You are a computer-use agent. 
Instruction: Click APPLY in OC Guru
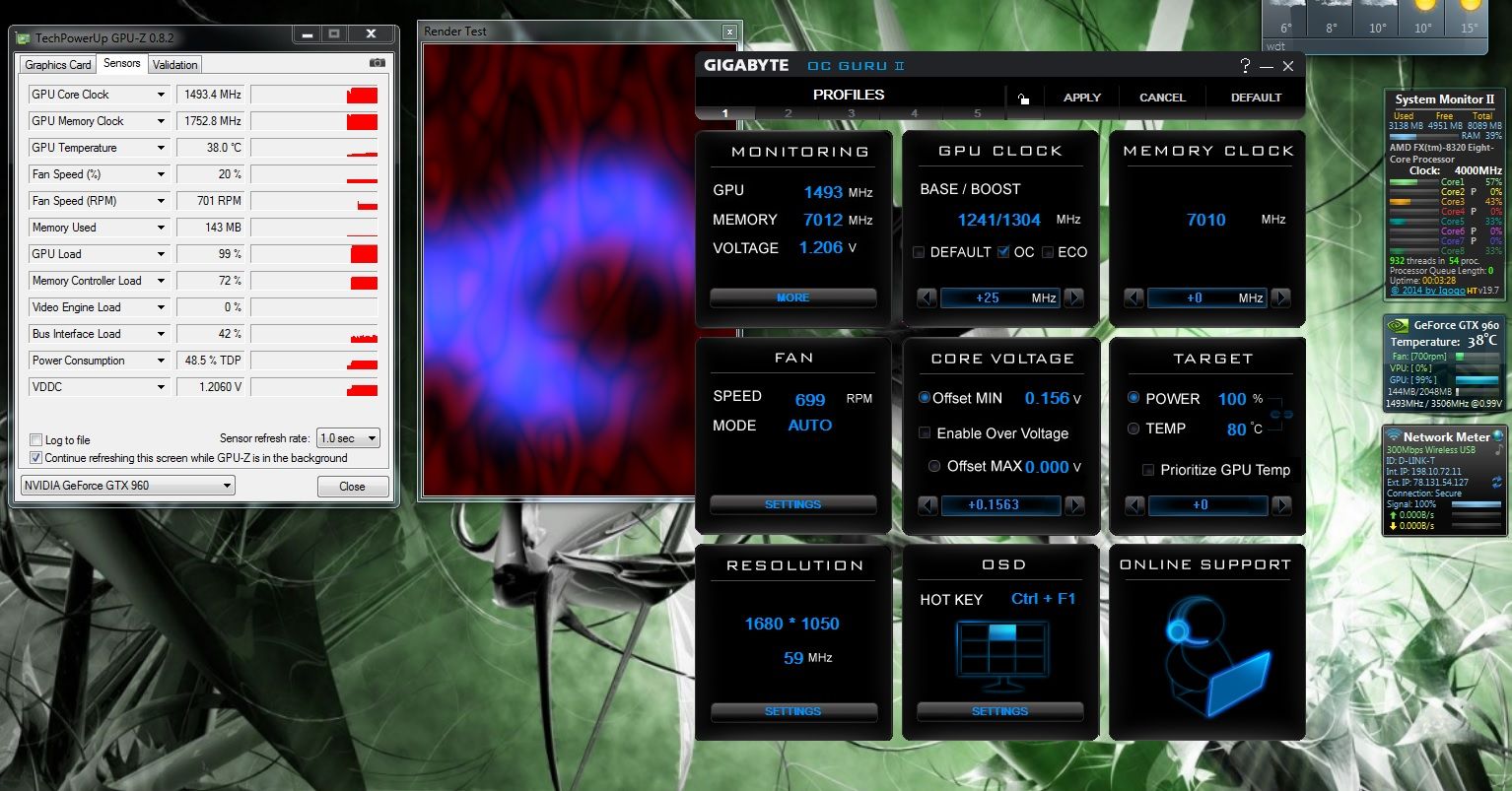click(1082, 98)
